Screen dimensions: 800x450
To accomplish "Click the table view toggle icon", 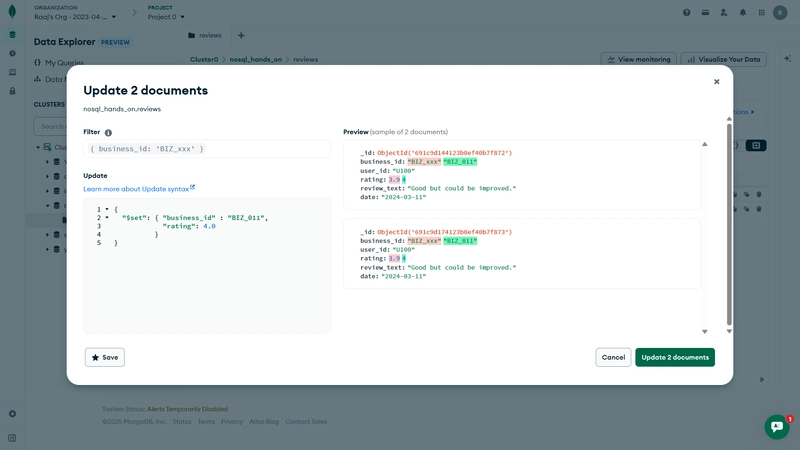I will [756, 145].
